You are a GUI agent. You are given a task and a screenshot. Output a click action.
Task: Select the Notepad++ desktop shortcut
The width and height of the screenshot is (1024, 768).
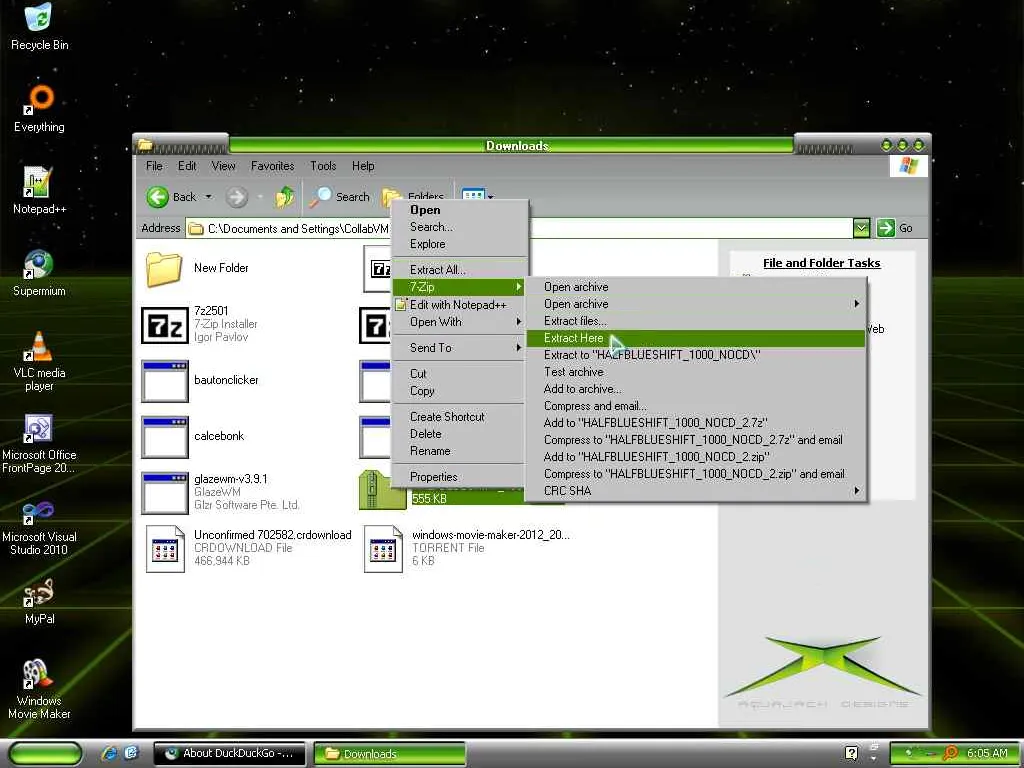tap(39, 190)
